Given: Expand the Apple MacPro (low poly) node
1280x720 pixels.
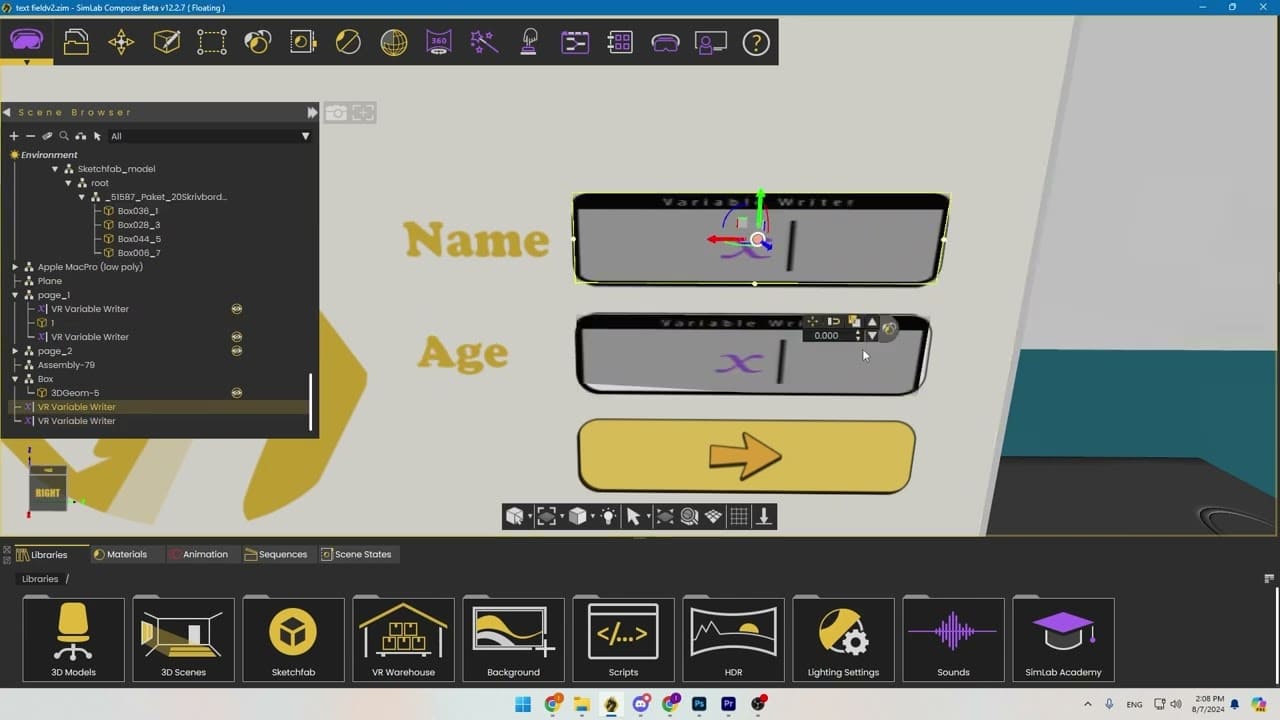Looking at the screenshot, I should click(15, 267).
